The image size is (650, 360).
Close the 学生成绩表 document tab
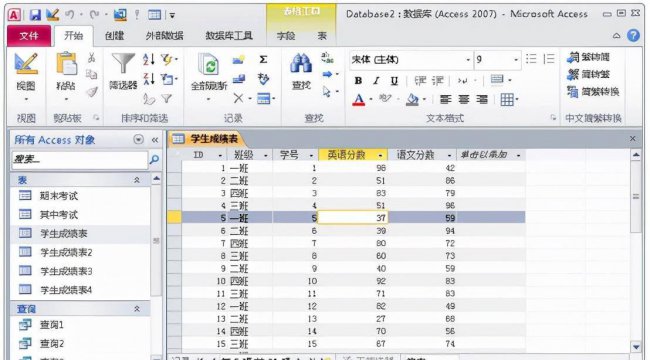[x=633, y=139]
